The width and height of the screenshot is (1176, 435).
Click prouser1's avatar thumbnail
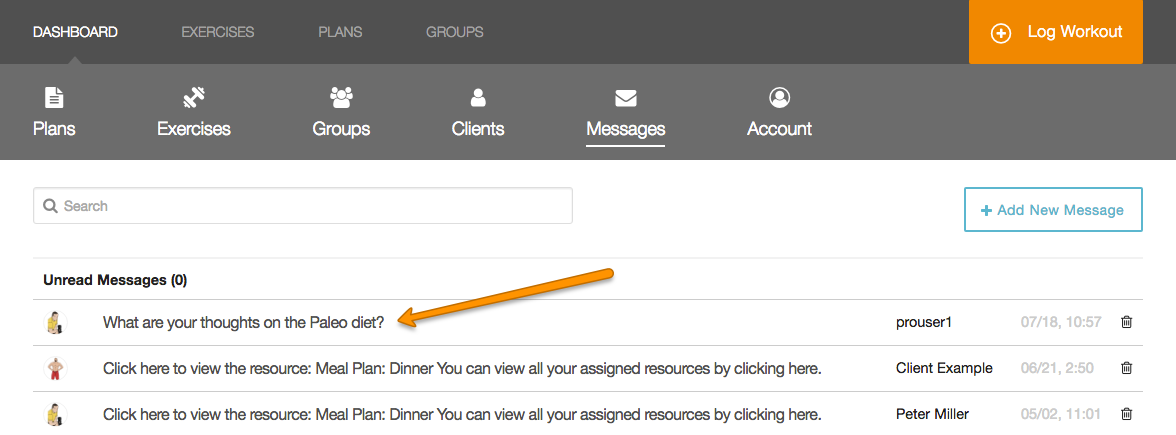coord(56,322)
